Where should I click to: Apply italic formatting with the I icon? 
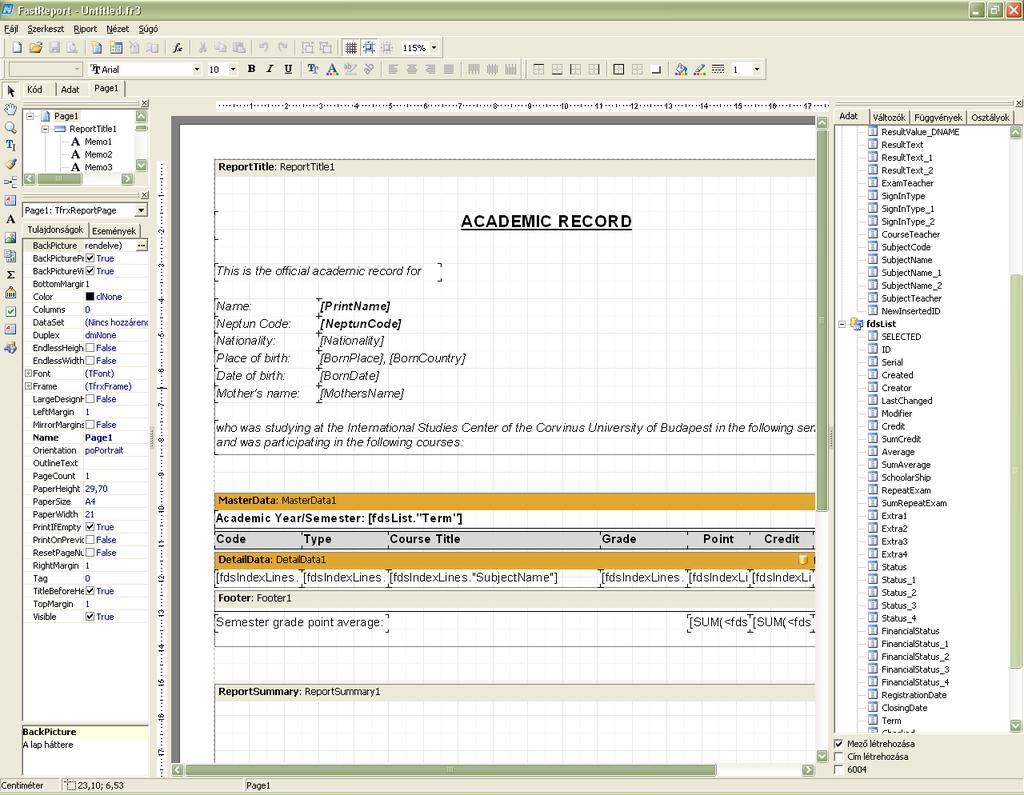(270, 69)
